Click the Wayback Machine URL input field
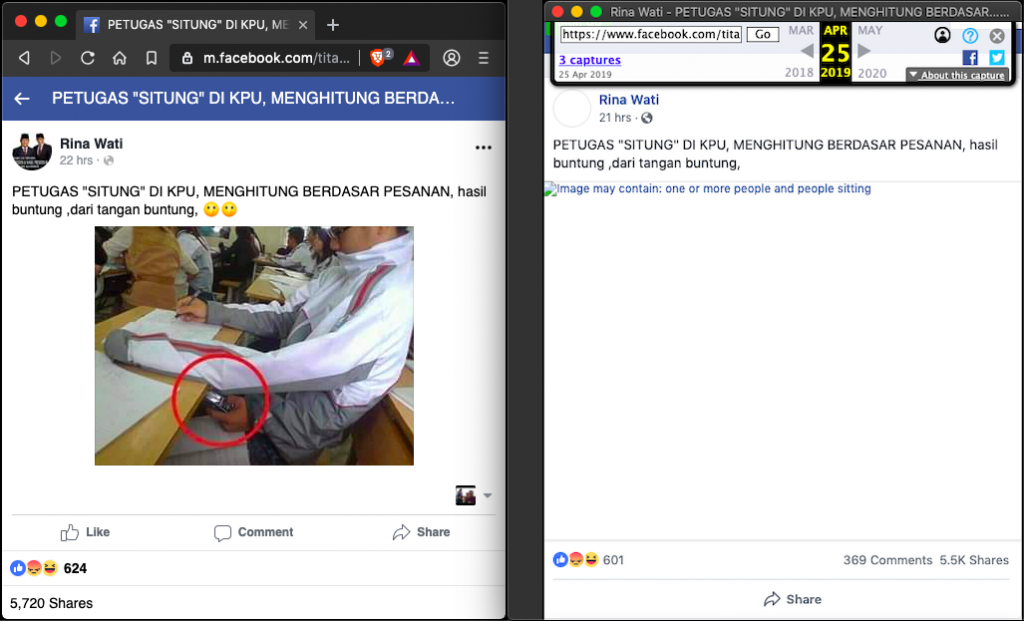The height and width of the screenshot is (621, 1024). 650,34
